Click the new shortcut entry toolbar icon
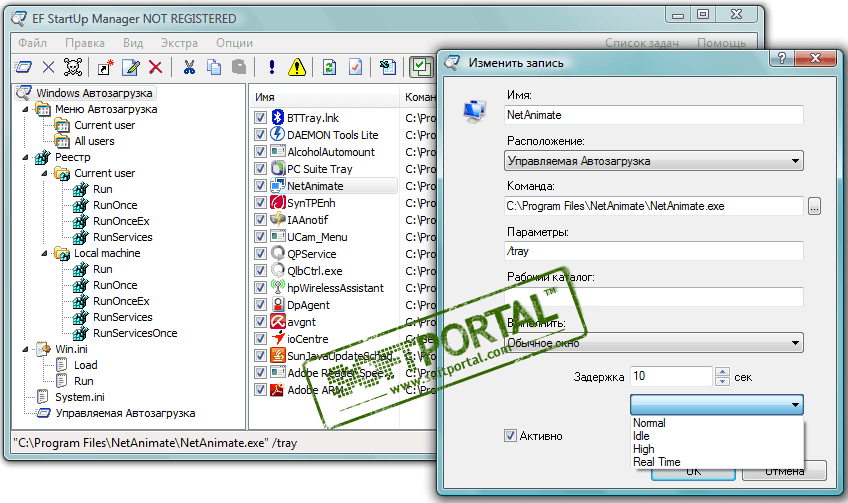The height and width of the screenshot is (503, 848). [105, 67]
